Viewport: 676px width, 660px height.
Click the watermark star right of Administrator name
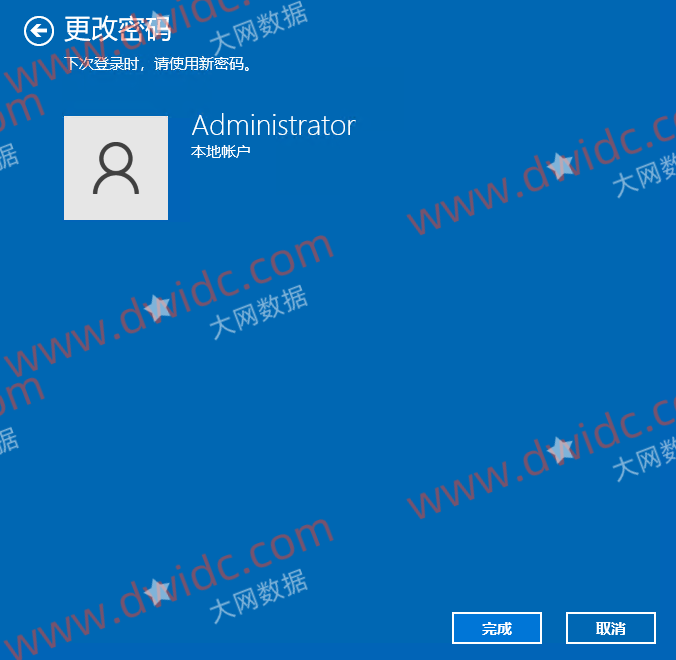coord(560,166)
